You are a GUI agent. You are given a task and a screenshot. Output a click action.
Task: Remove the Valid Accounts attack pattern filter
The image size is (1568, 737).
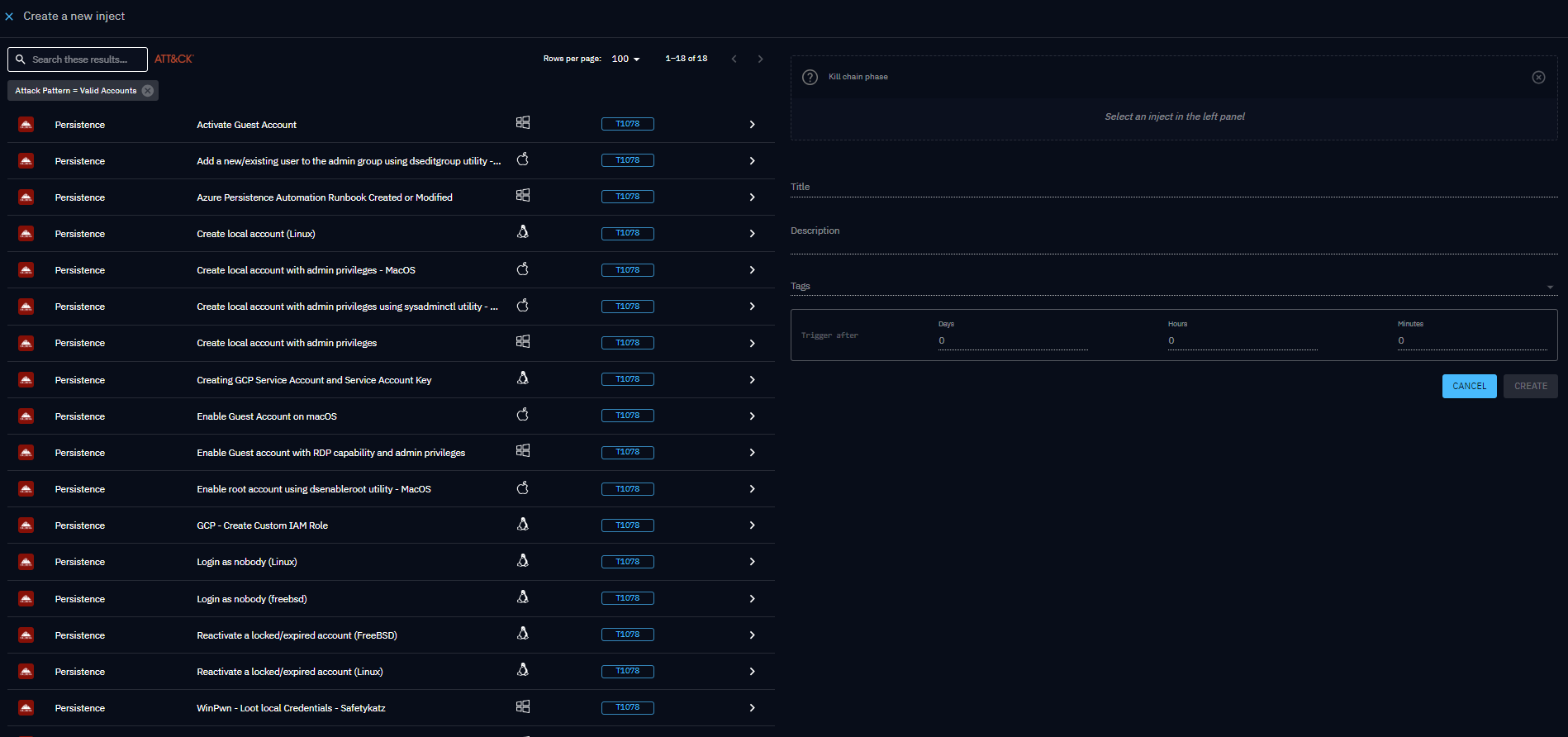point(148,91)
